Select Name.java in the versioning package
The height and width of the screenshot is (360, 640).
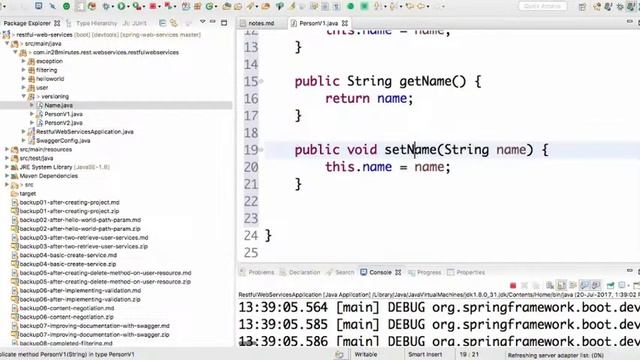point(58,105)
